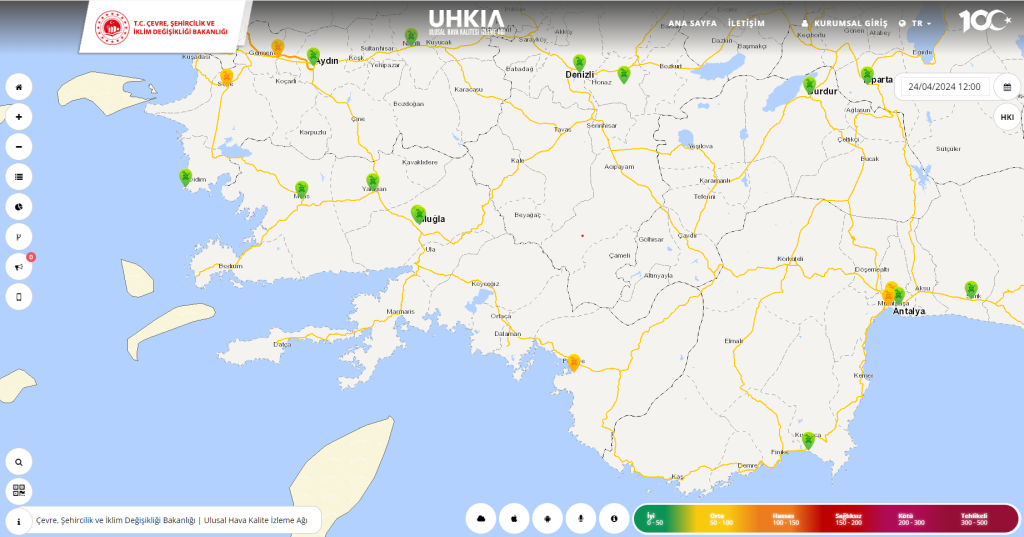Go to ANA SAYFA menu item
This screenshot has height=537, width=1024.
pyautogui.click(x=692, y=23)
